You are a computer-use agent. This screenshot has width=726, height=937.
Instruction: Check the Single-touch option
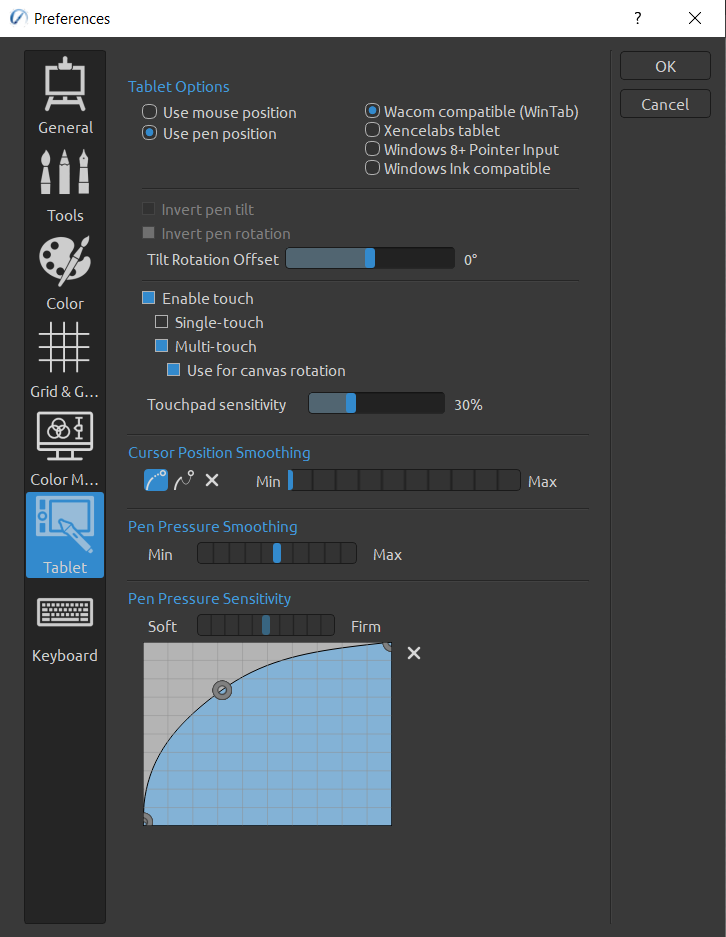coord(162,322)
